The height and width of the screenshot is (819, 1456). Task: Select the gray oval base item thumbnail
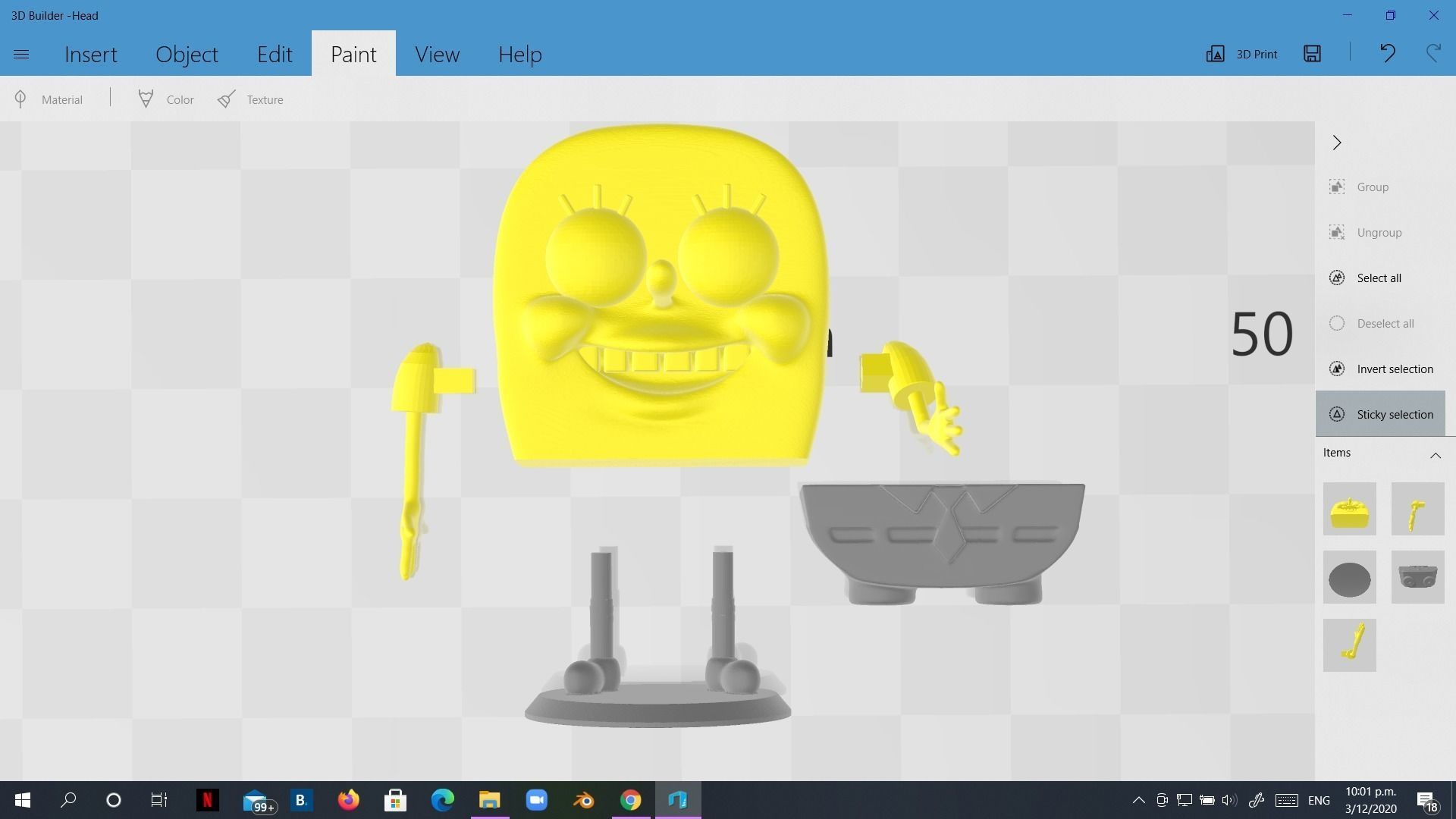point(1350,577)
